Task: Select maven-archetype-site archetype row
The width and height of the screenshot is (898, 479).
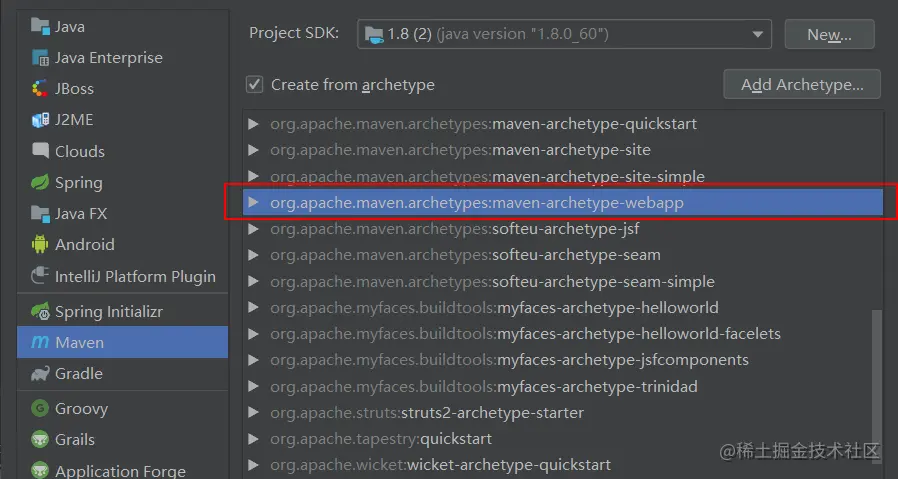Action: tap(562, 150)
